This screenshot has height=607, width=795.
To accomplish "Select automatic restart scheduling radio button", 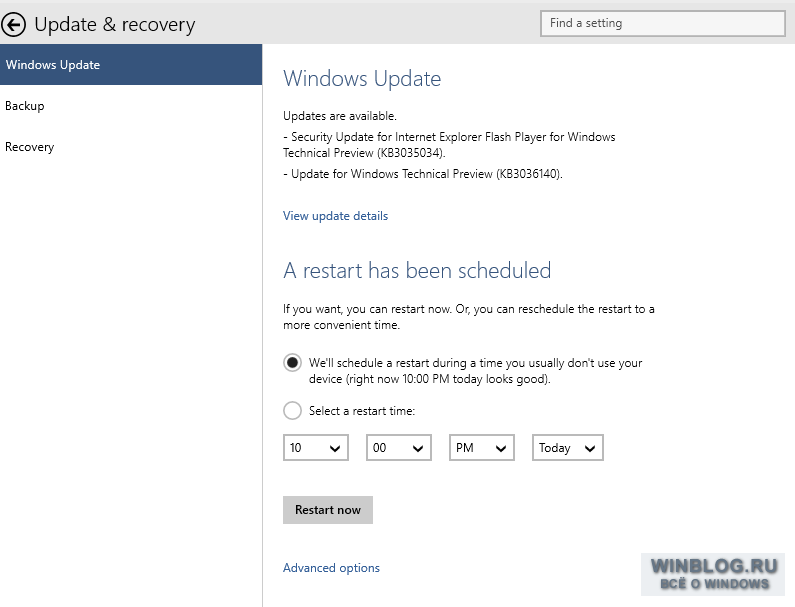I will point(292,363).
